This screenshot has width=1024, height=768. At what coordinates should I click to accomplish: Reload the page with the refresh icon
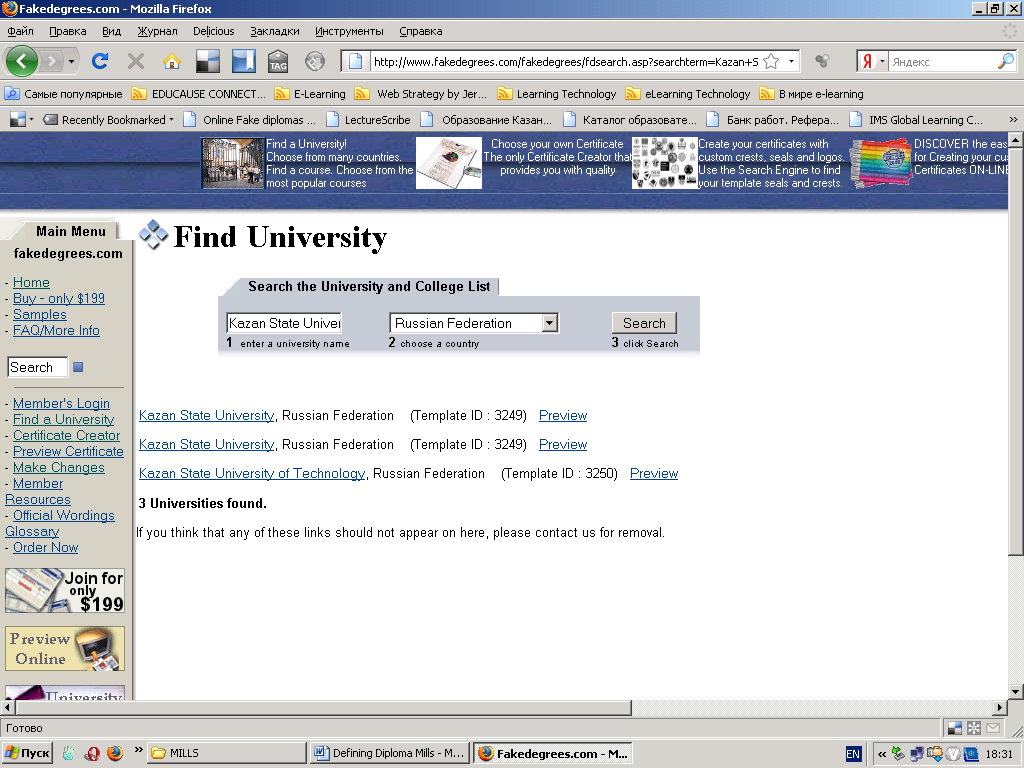point(100,61)
